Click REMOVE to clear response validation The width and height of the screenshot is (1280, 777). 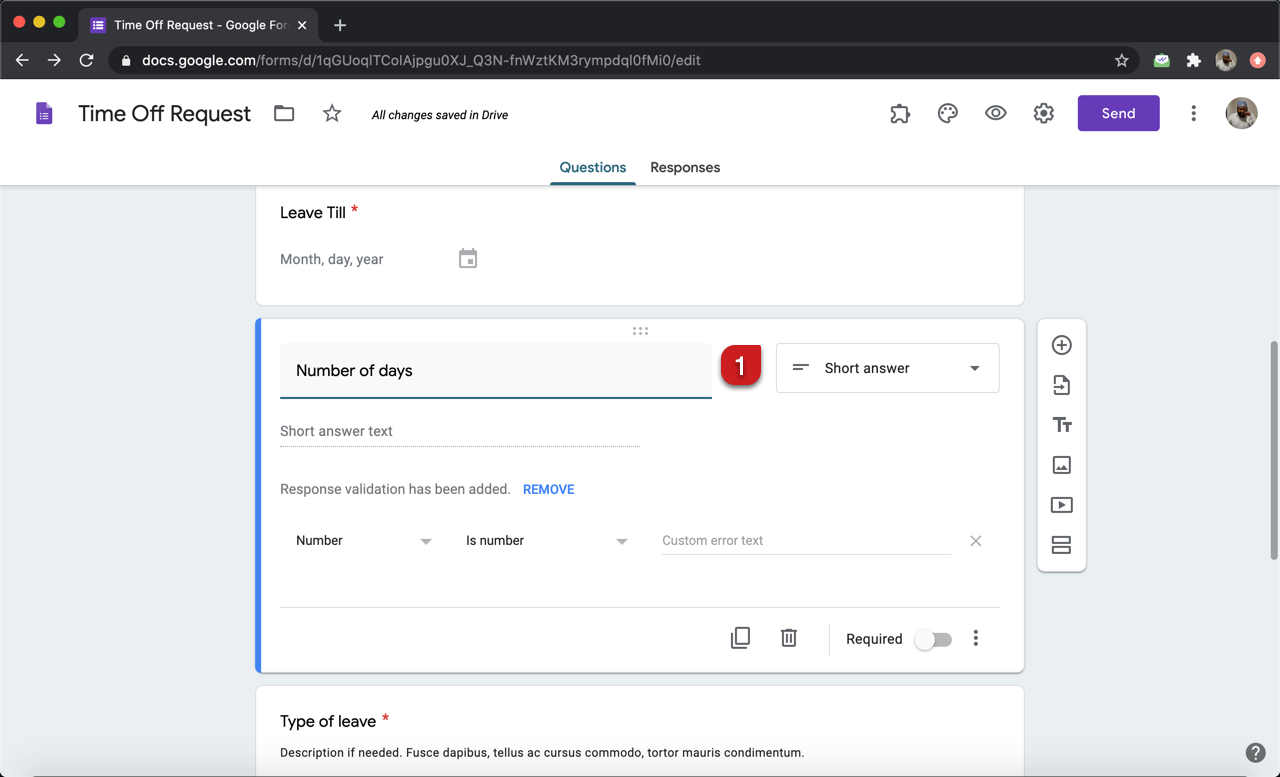tap(548, 490)
